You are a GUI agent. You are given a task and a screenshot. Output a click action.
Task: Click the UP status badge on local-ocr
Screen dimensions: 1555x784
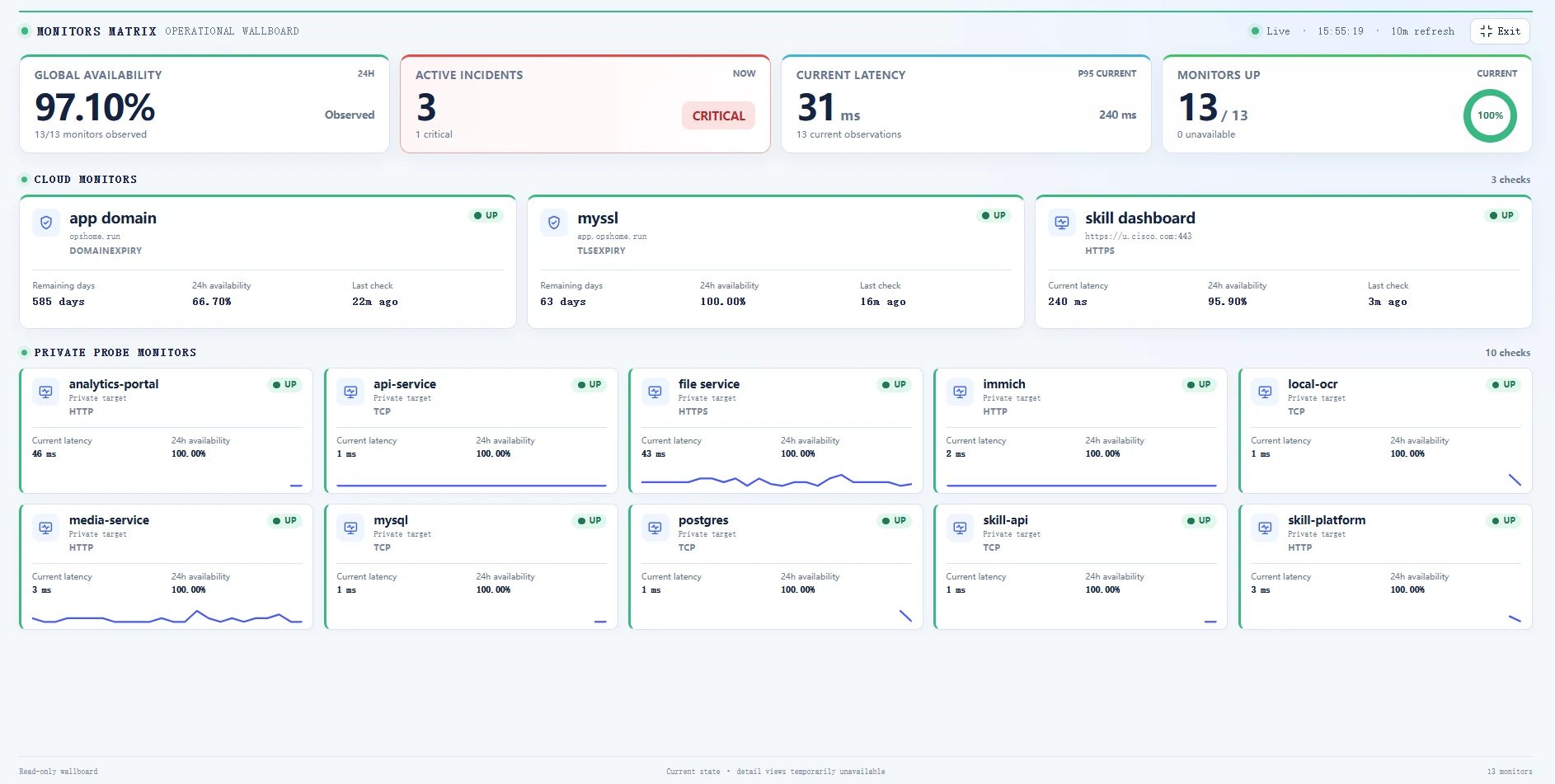[x=1504, y=385]
